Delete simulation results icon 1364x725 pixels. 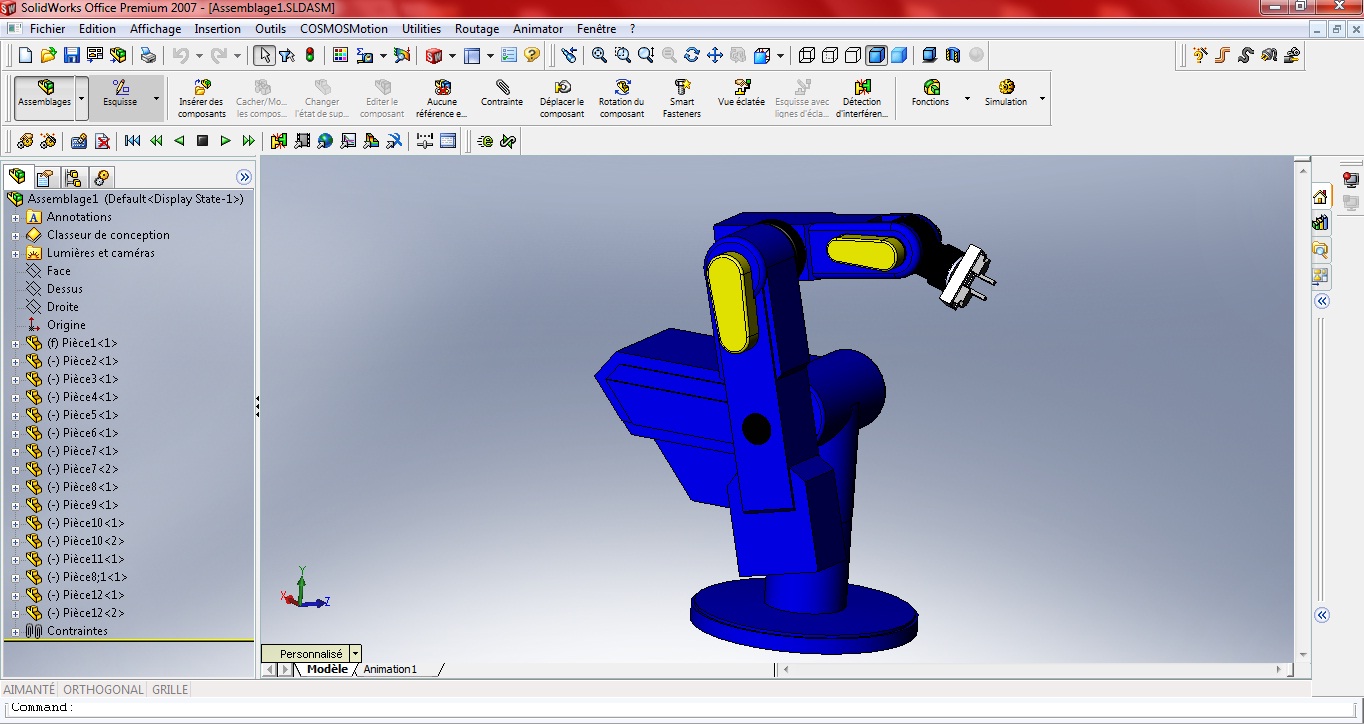pos(102,141)
